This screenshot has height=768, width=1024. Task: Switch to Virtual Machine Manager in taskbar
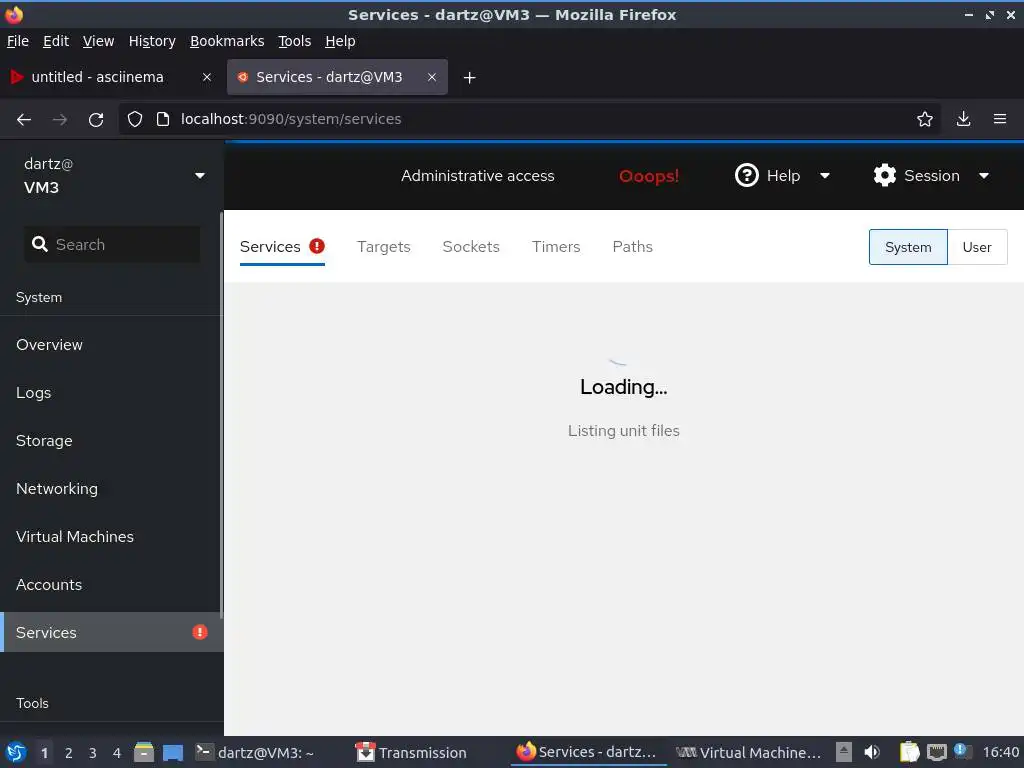(748, 752)
